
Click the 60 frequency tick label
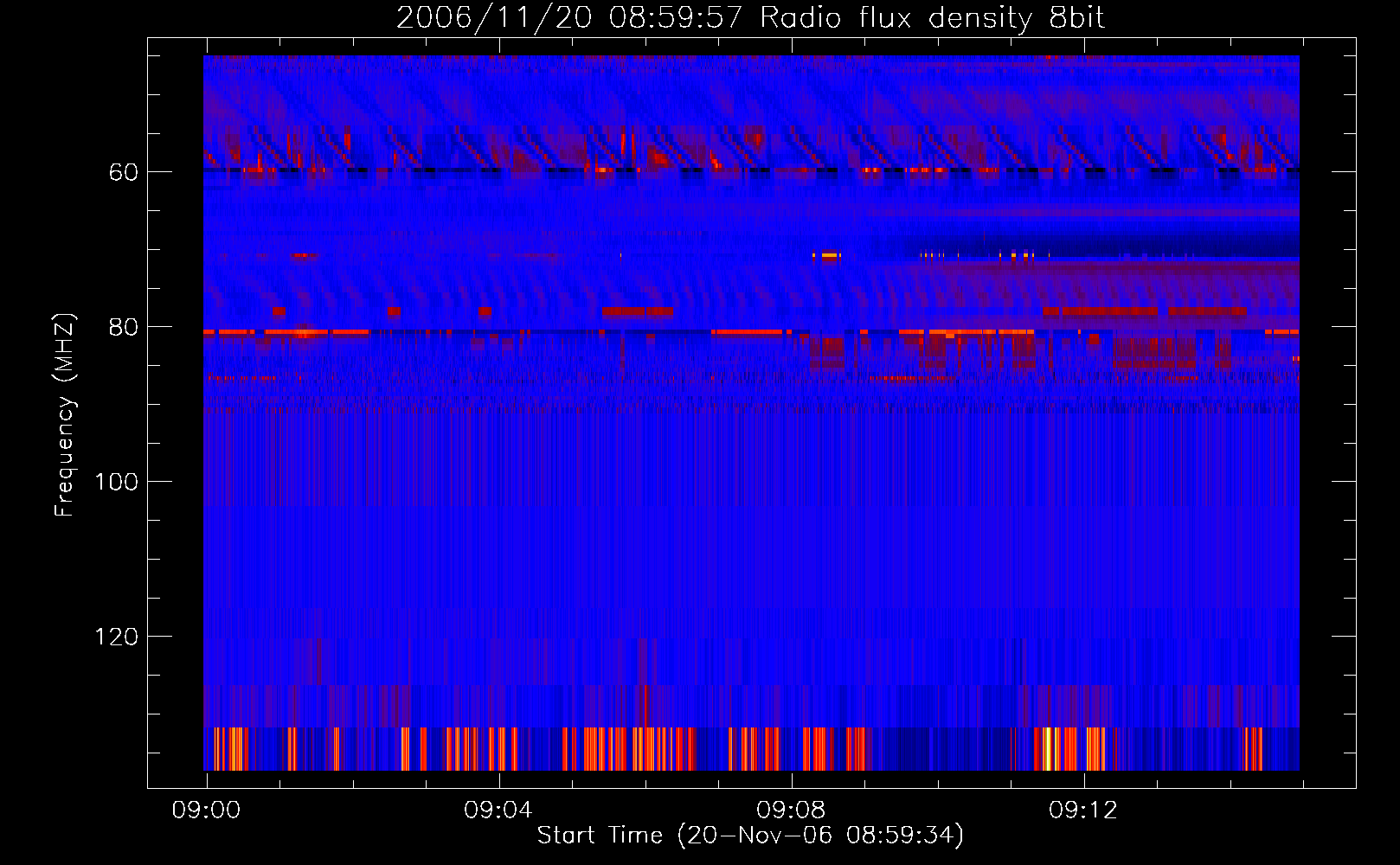[123, 172]
